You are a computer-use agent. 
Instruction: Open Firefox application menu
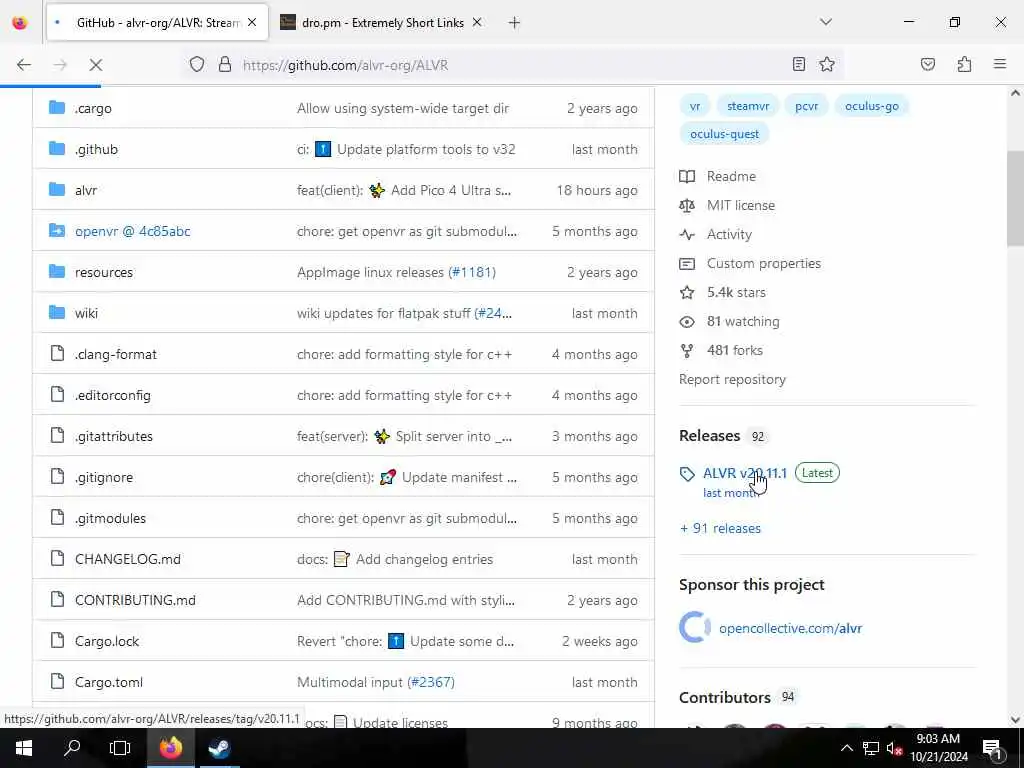coord(1000,64)
